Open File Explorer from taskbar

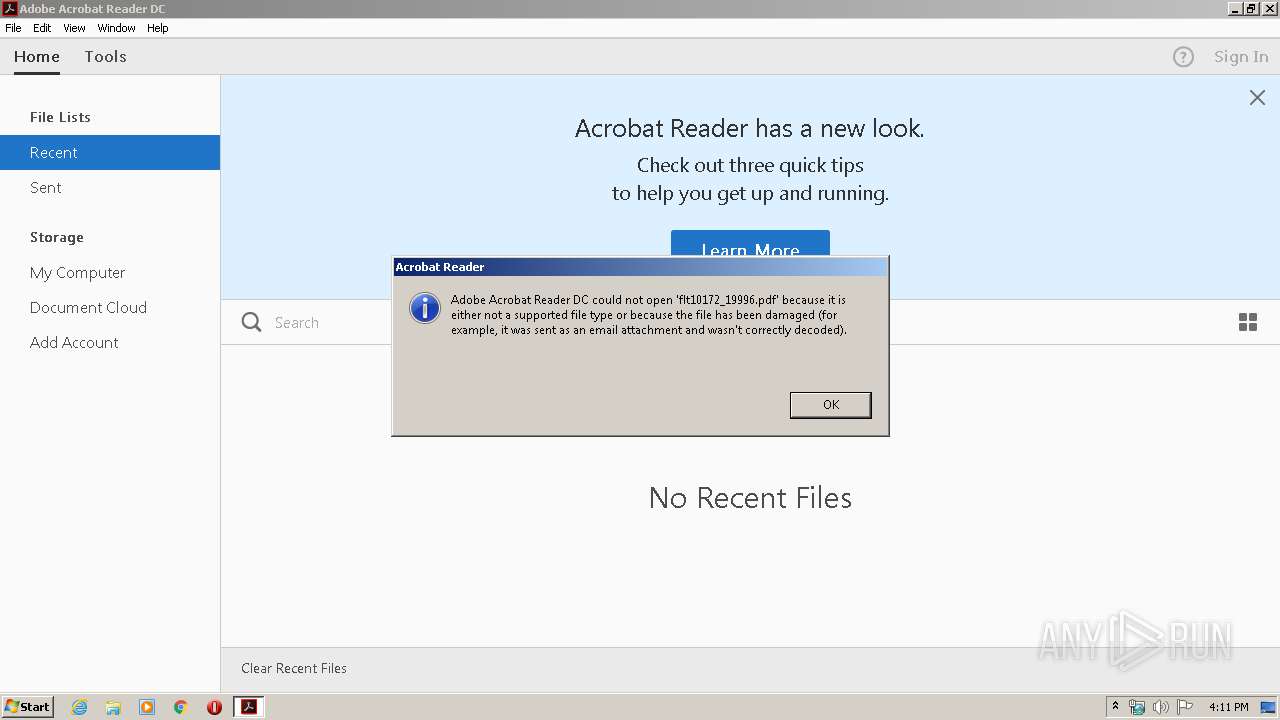pyautogui.click(x=113, y=707)
